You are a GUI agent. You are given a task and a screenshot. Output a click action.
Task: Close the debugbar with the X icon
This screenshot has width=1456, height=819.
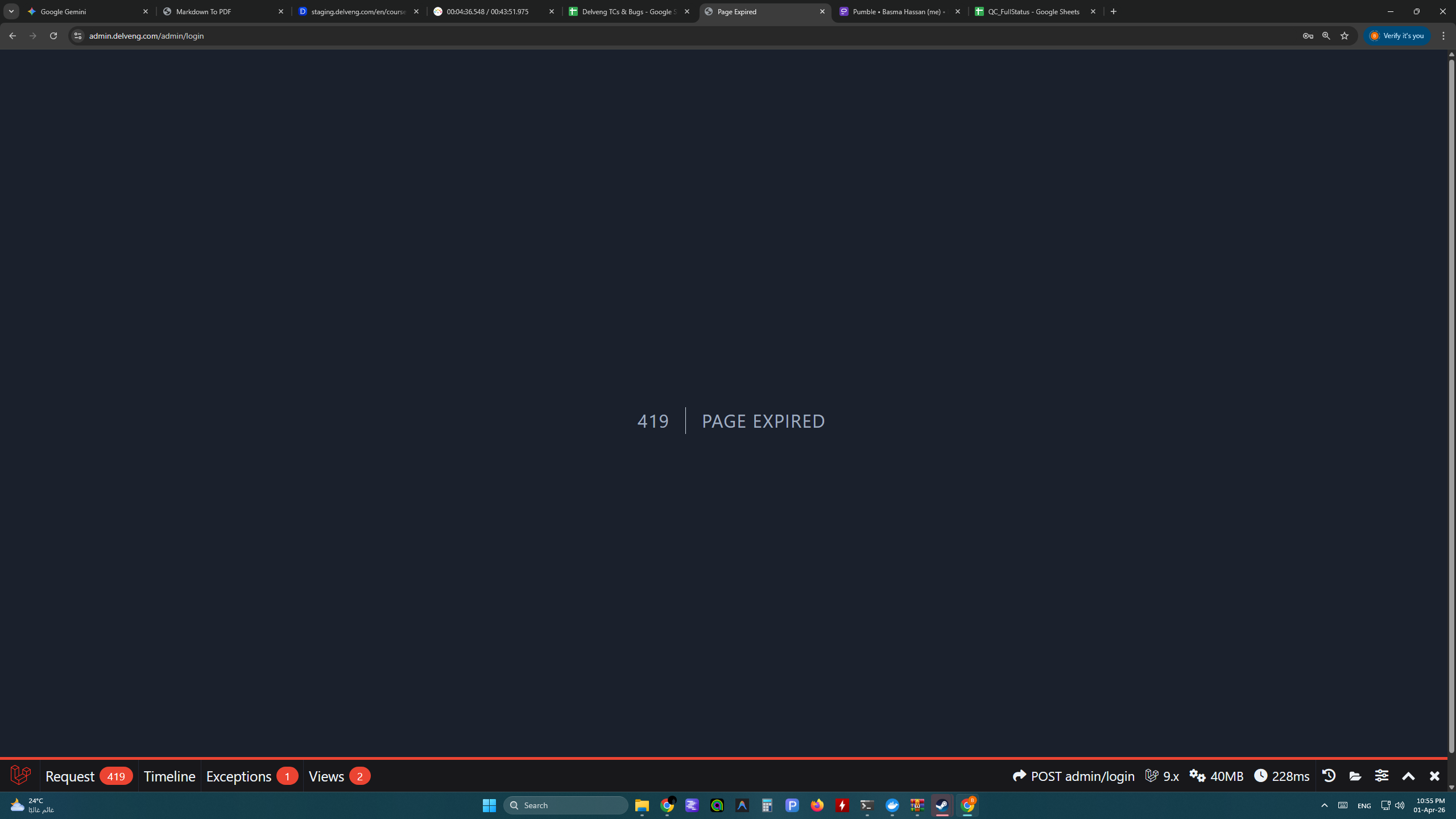coord(1434,776)
